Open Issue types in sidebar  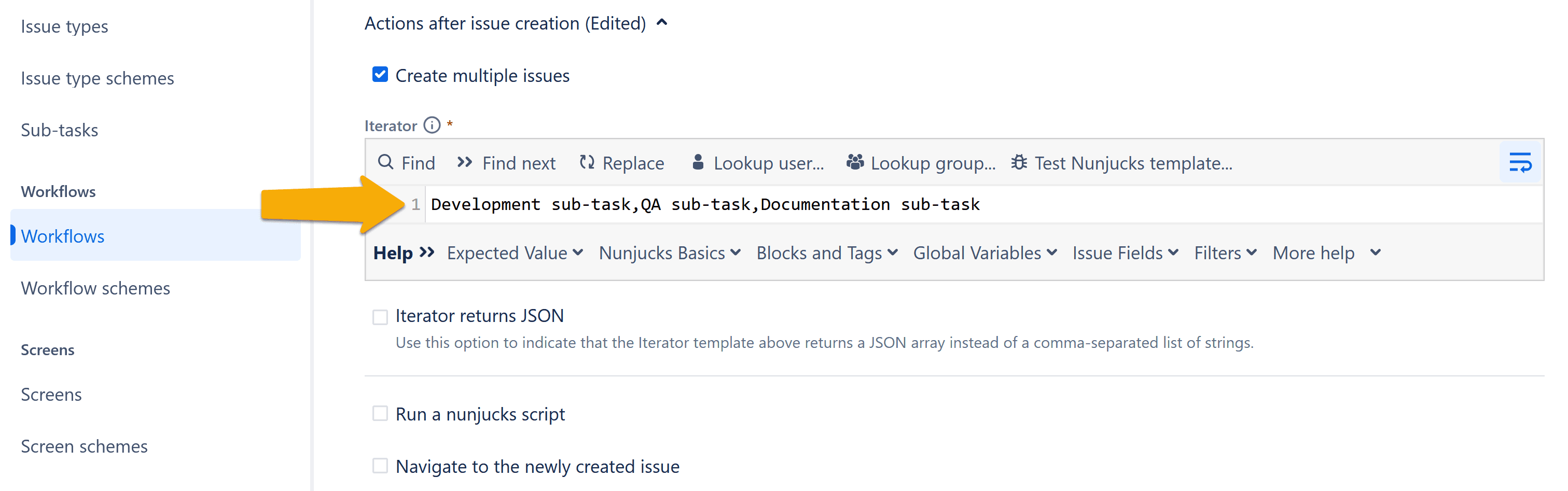tap(64, 26)
